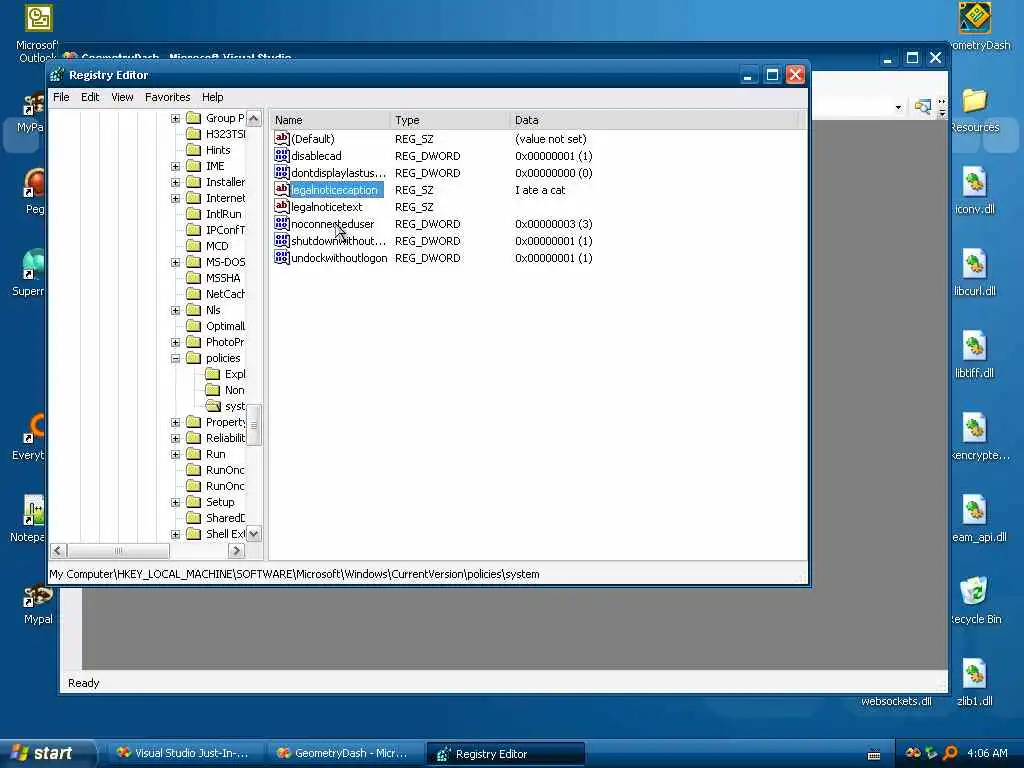Image resolution: width=1024 pixels, height=768 pixels.
Task: Select the shutdownwithout DWORD icon
Action: point(281,240)
